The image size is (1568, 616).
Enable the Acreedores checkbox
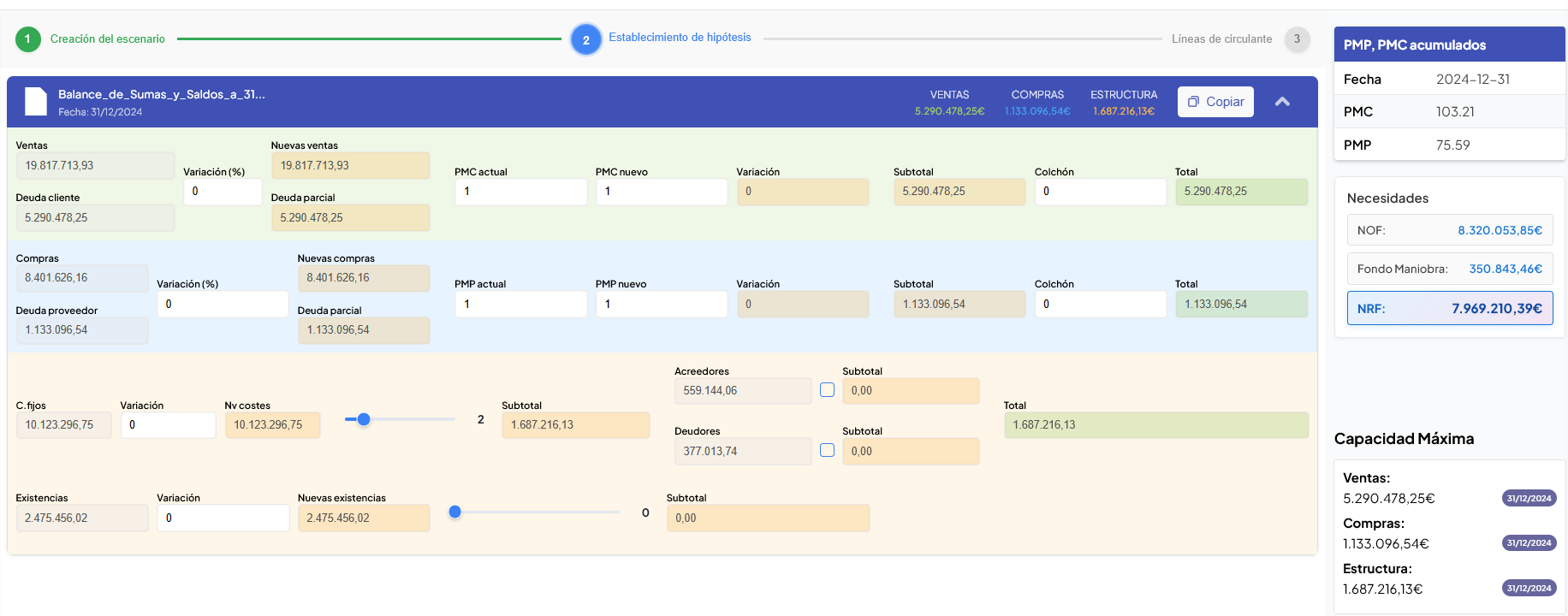827,390
